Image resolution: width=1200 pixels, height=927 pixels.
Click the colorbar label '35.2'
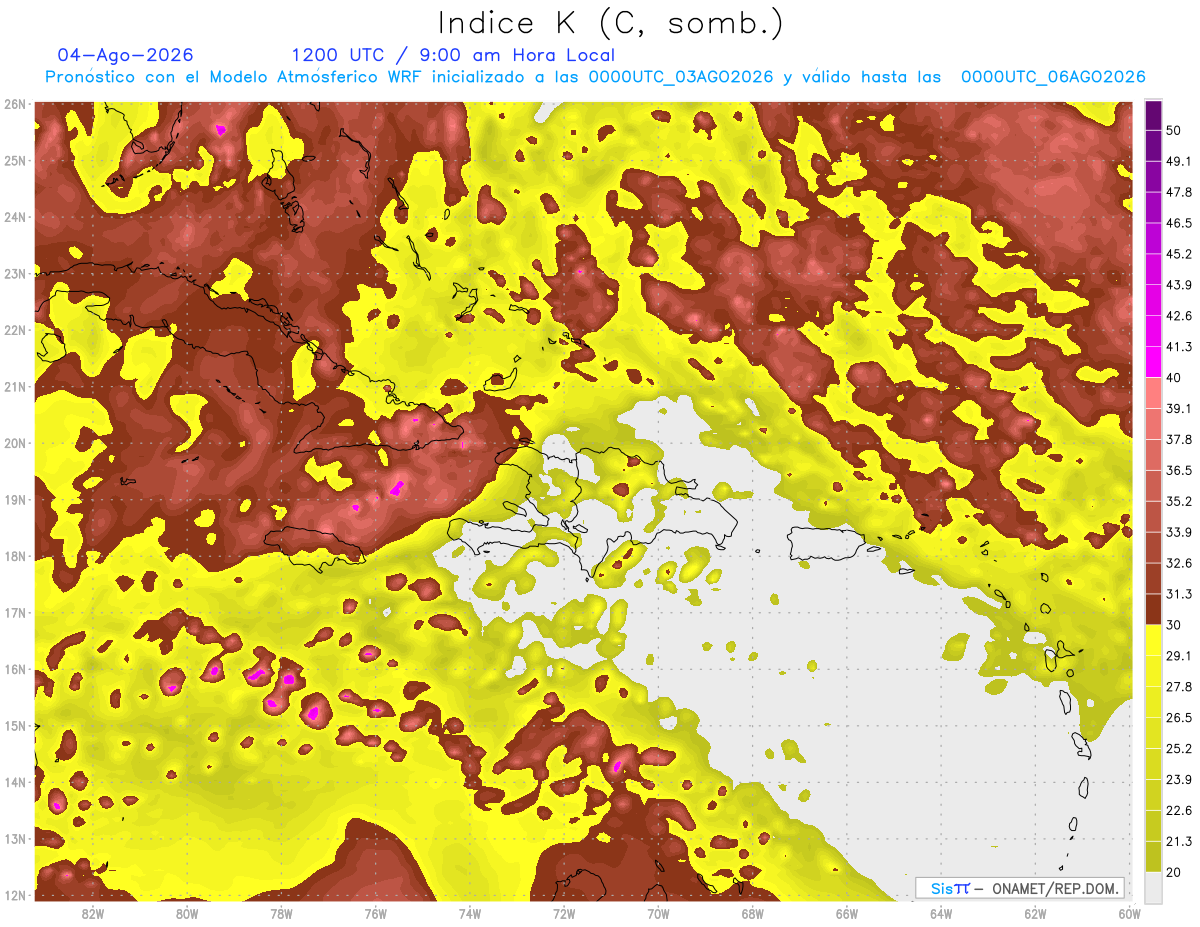click(x=1179, y=501)
